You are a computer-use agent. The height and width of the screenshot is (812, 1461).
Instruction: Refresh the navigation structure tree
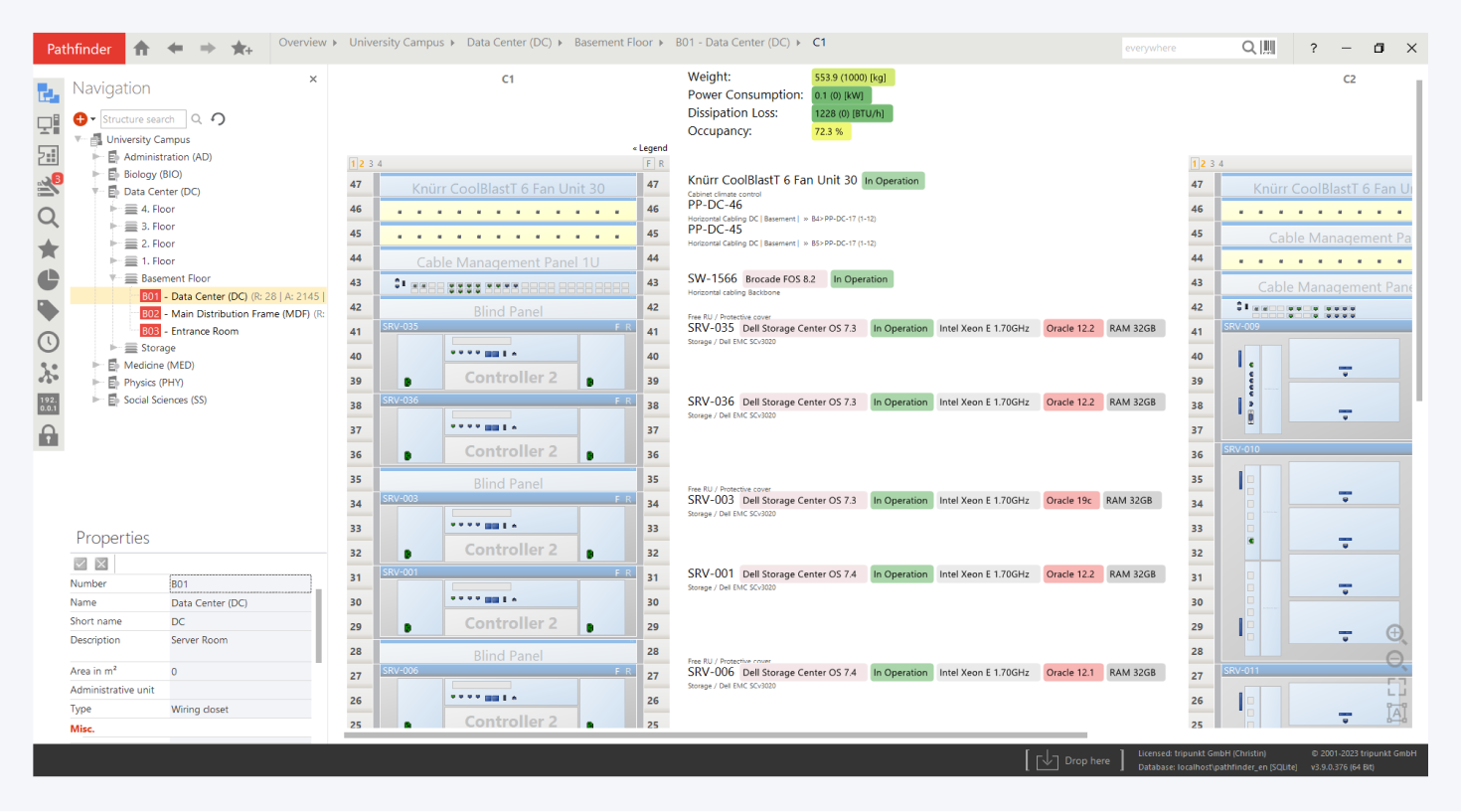(219, 119)
